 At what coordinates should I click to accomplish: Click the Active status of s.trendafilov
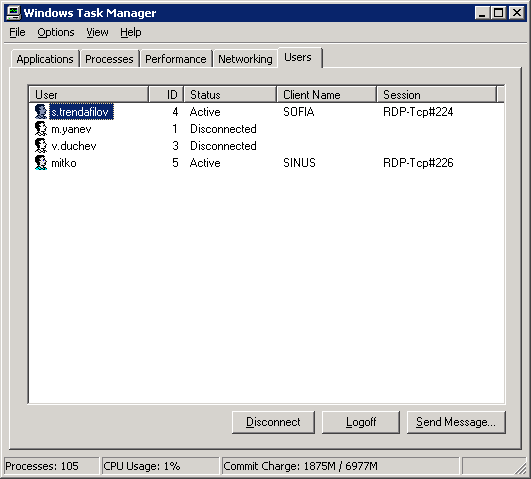point(205,112)
